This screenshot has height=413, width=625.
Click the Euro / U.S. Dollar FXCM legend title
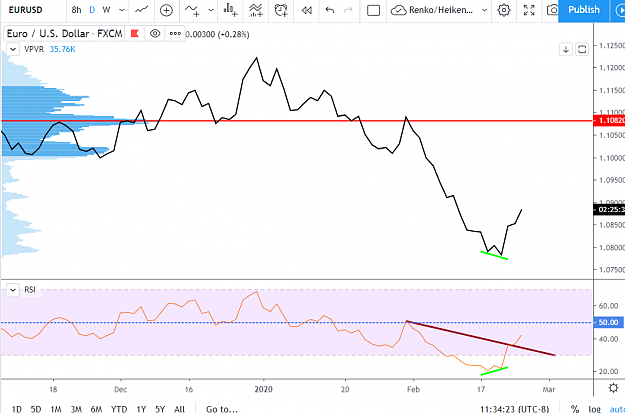point(64,34)
